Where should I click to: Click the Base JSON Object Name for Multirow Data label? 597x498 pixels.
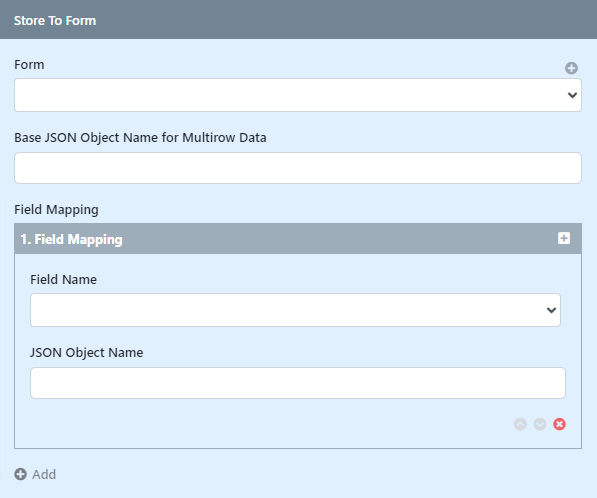tap(140, 137)
